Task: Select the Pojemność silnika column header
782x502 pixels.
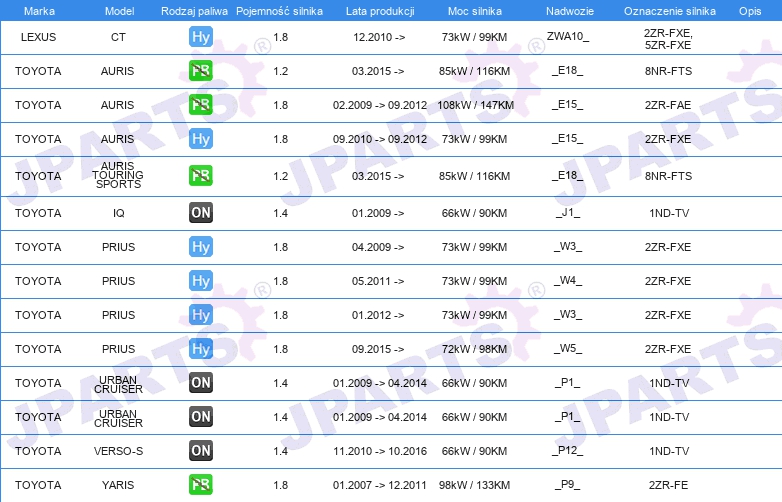Action: click(279, 11)
